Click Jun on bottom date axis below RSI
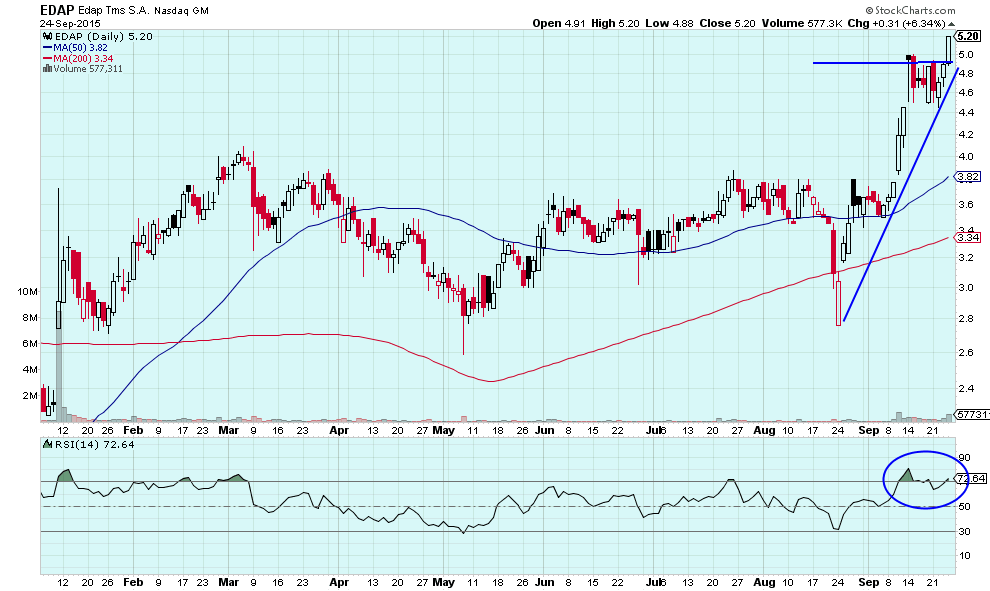990x591 pixels. point(544,582)
